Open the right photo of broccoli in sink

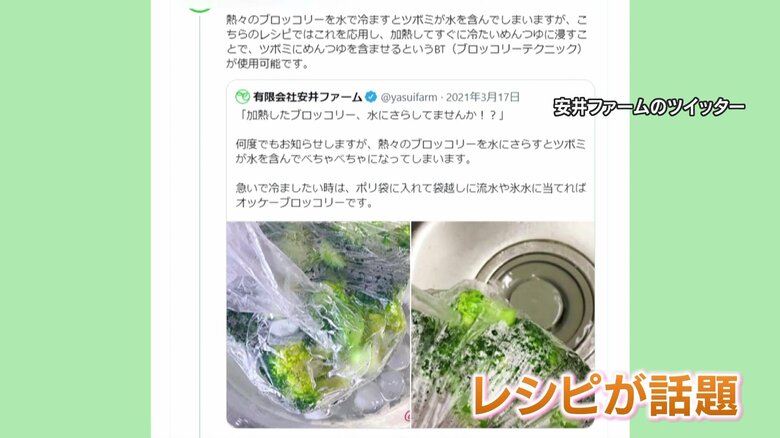tap(503, 325)
